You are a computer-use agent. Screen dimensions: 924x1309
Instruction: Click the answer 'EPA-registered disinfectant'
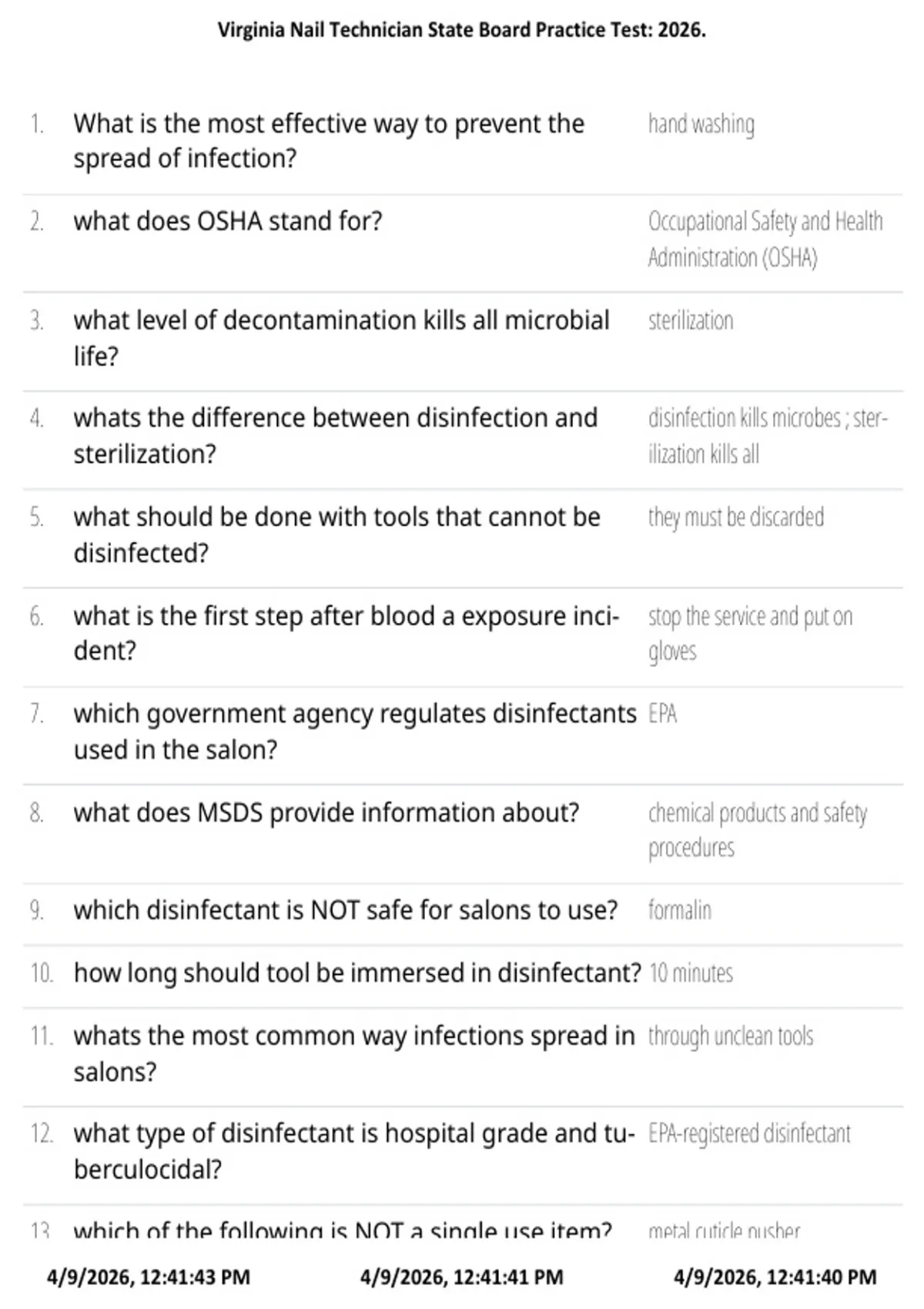pos(749,1133)
